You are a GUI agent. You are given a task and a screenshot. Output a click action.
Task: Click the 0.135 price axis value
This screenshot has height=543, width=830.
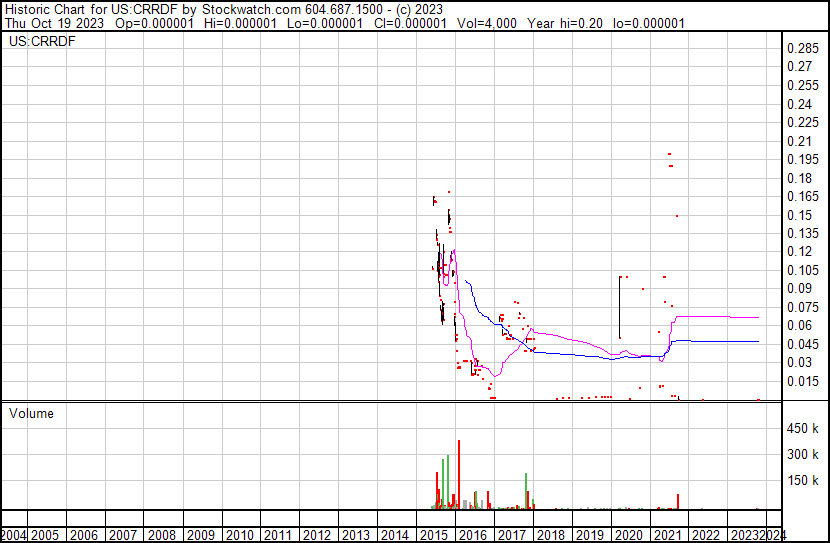click(x=803, y=233)
